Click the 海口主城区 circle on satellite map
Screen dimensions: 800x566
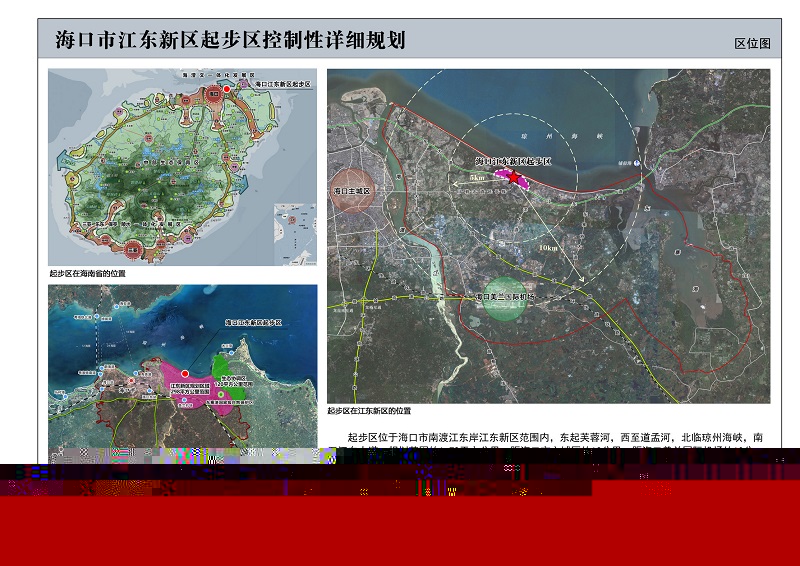pos(352,191)
